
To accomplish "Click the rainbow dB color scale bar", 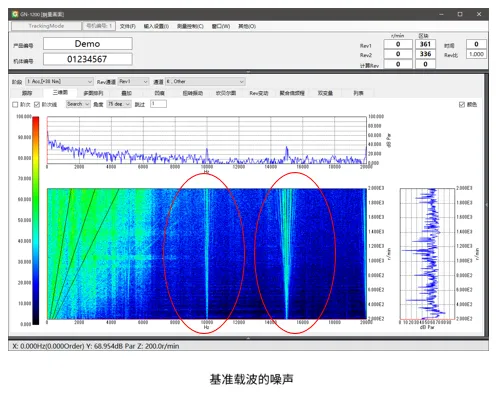I will 36,220.
